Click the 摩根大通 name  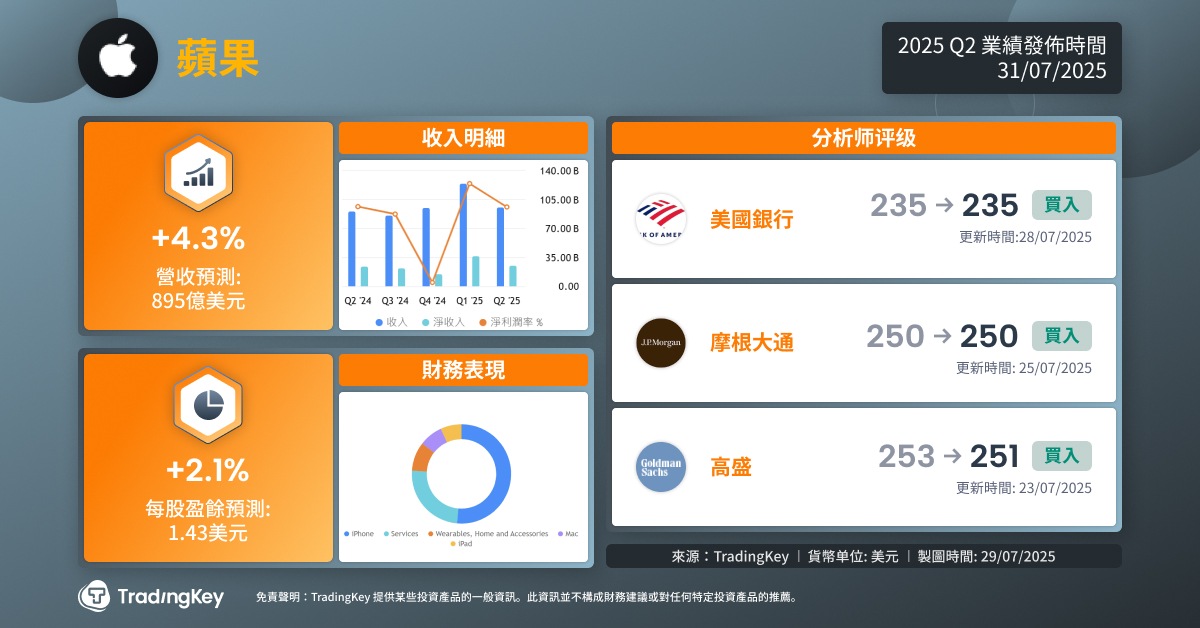click(x=751, y=343)
